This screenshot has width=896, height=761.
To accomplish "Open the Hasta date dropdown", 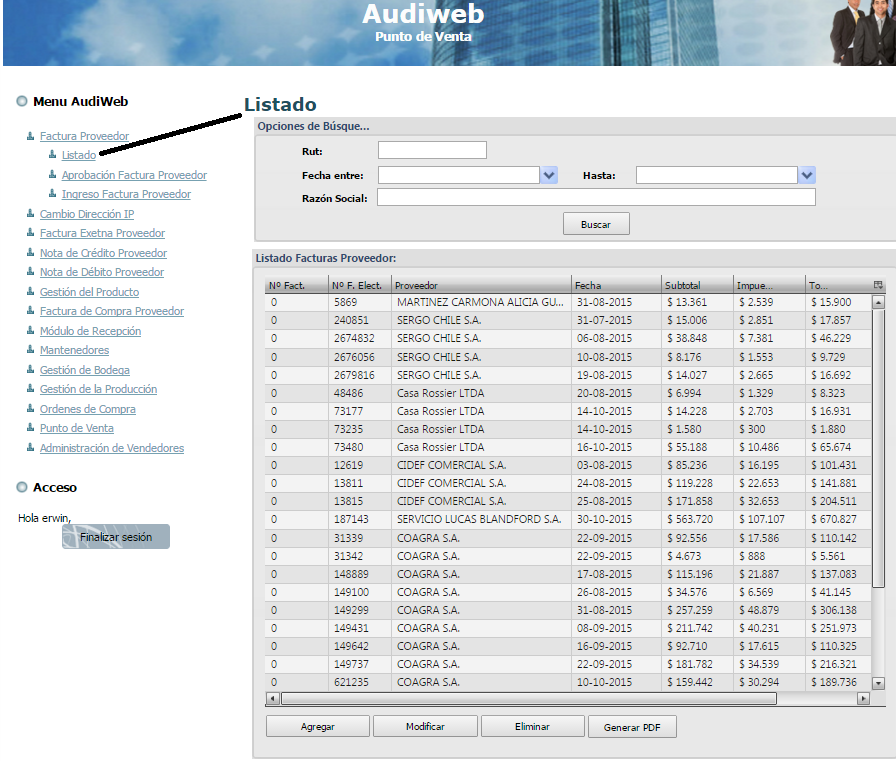I will click(806, 174).
